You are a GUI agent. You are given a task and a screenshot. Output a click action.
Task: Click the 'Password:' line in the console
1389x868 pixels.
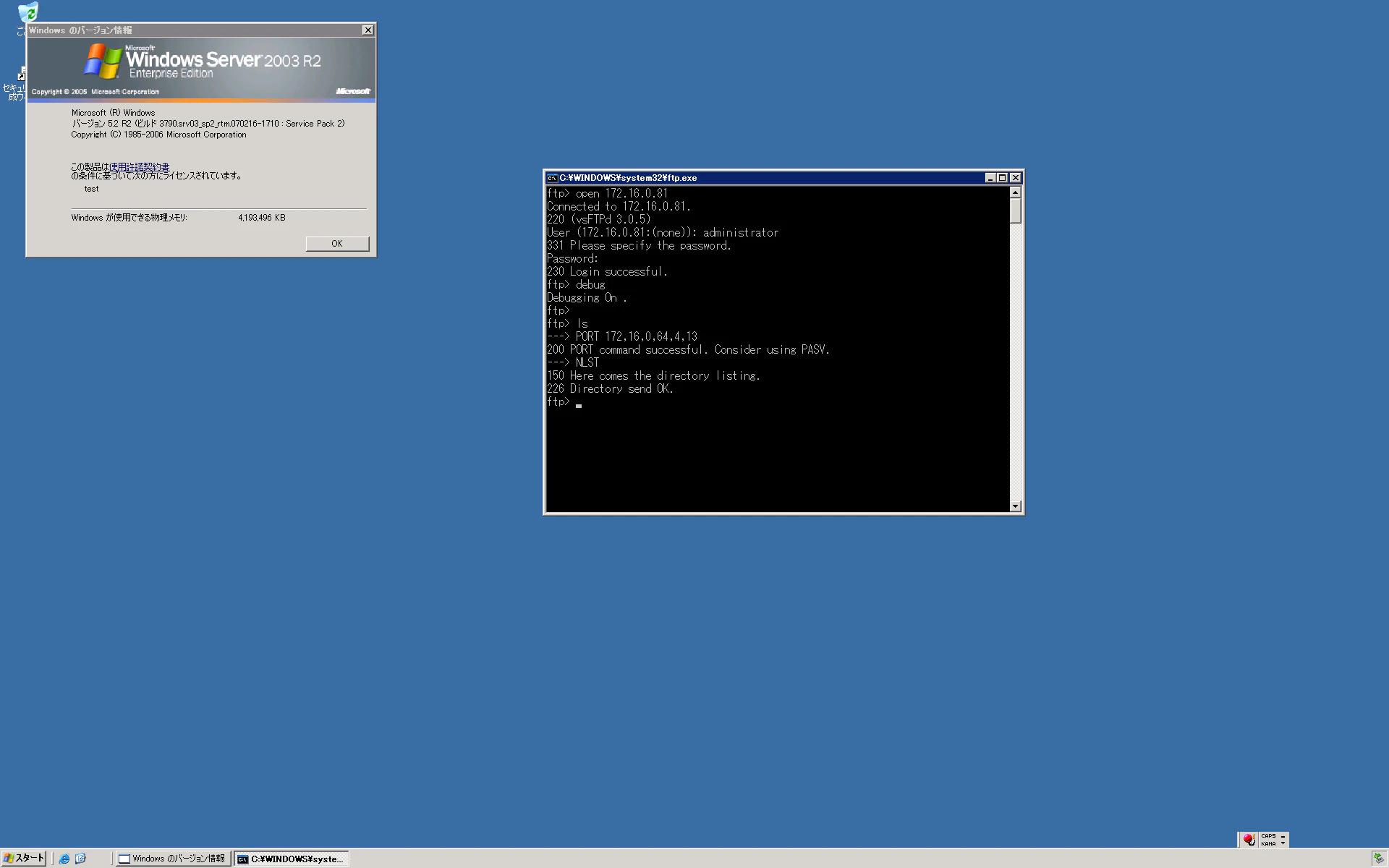pos(572,259)
